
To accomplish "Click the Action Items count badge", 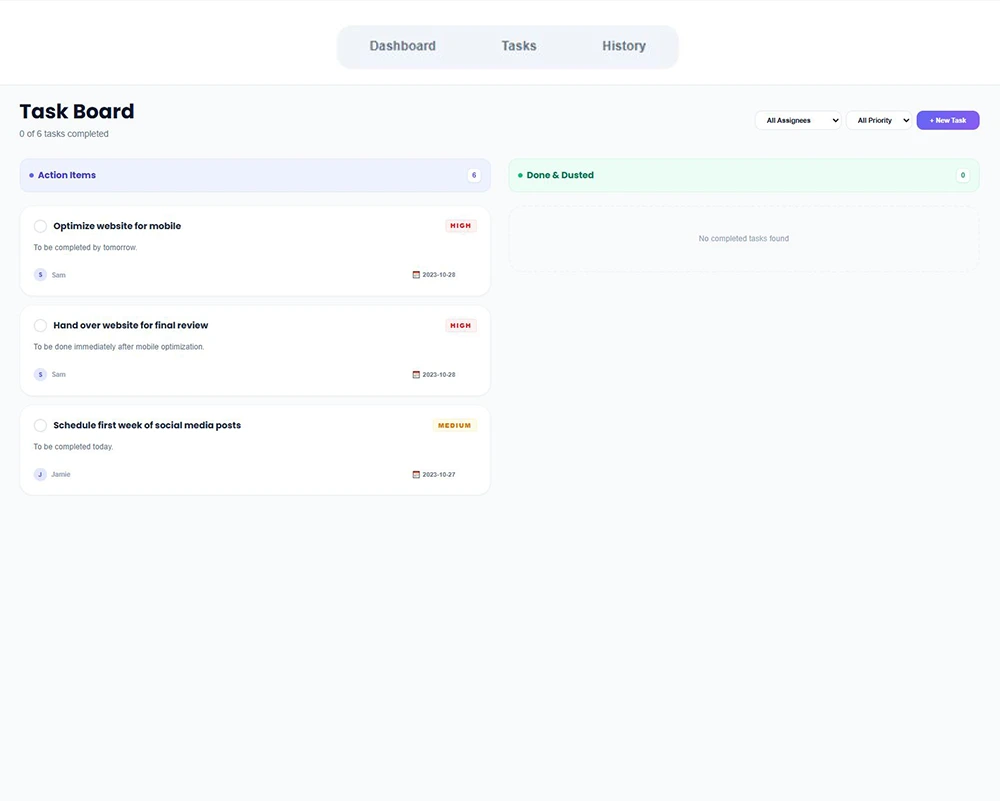I will click(473, 176).
